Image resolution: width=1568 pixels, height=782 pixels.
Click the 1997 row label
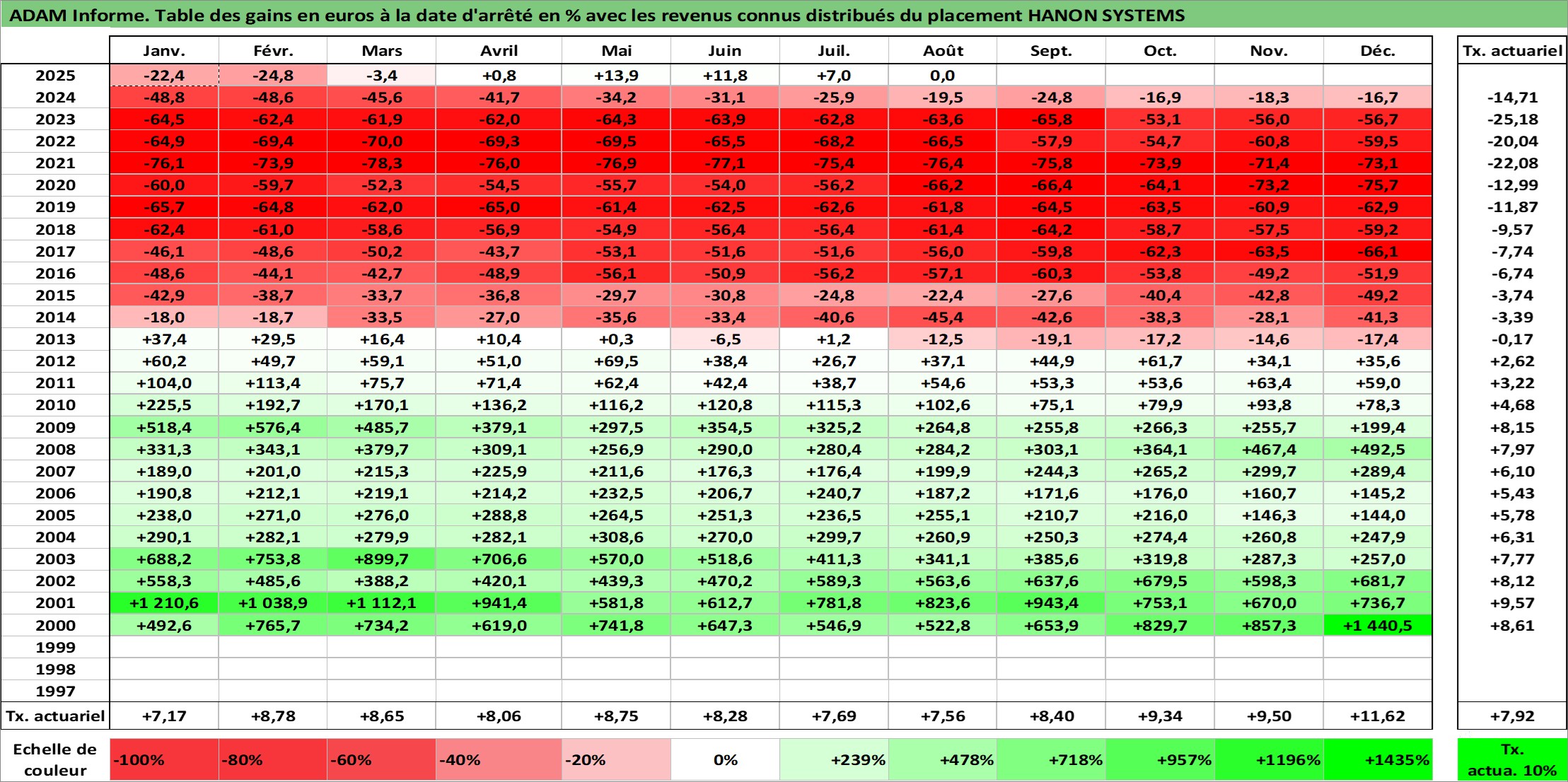(x=55, y=691)
